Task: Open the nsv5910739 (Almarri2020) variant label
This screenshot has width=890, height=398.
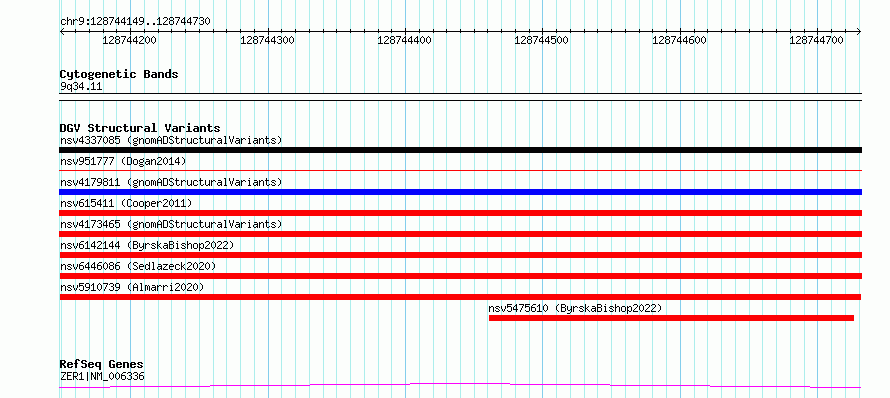Action: tap(132, 287)
